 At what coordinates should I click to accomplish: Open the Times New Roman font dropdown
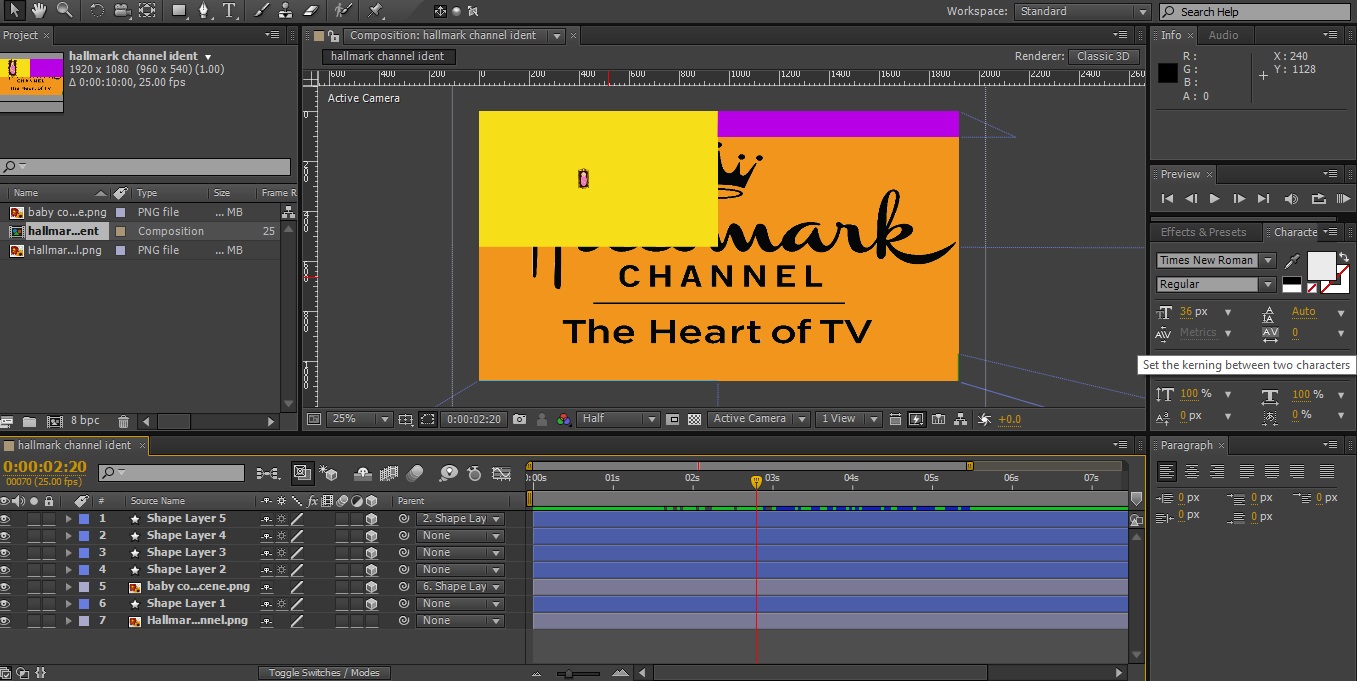pos(1216,260)
